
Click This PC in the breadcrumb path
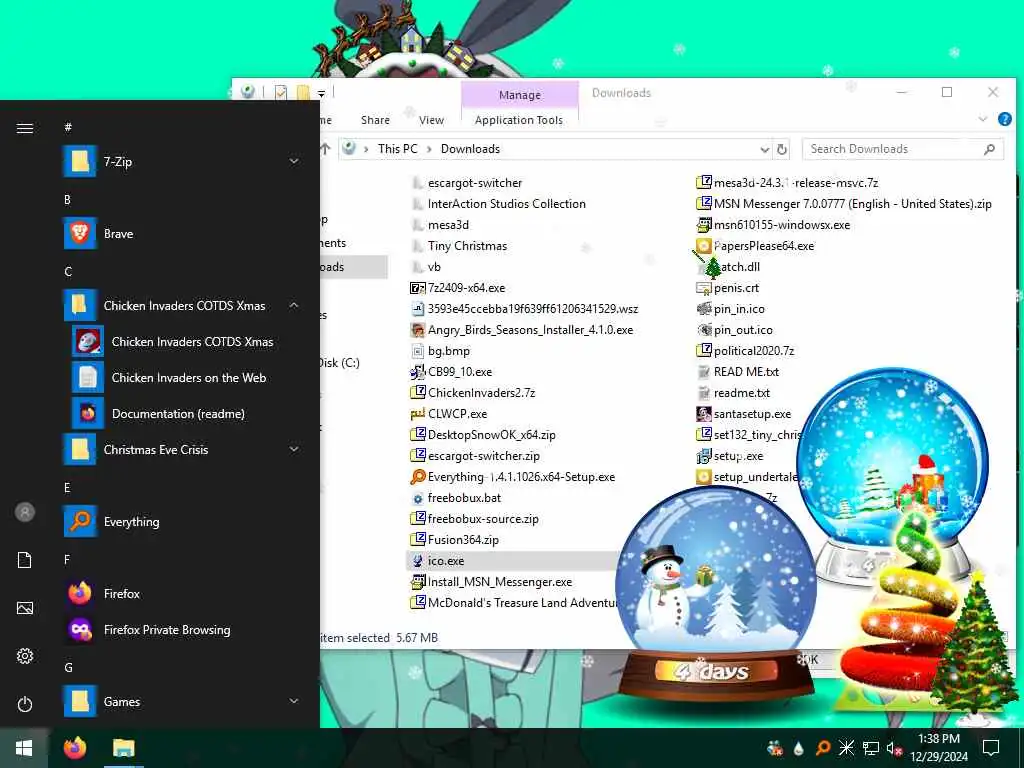397,149
